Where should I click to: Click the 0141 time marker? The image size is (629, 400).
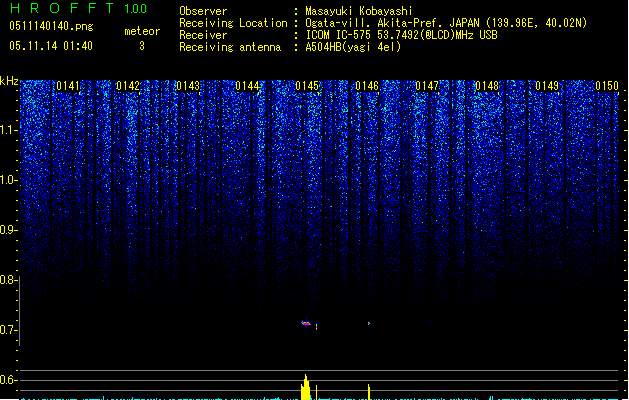[x=68, y=86]
